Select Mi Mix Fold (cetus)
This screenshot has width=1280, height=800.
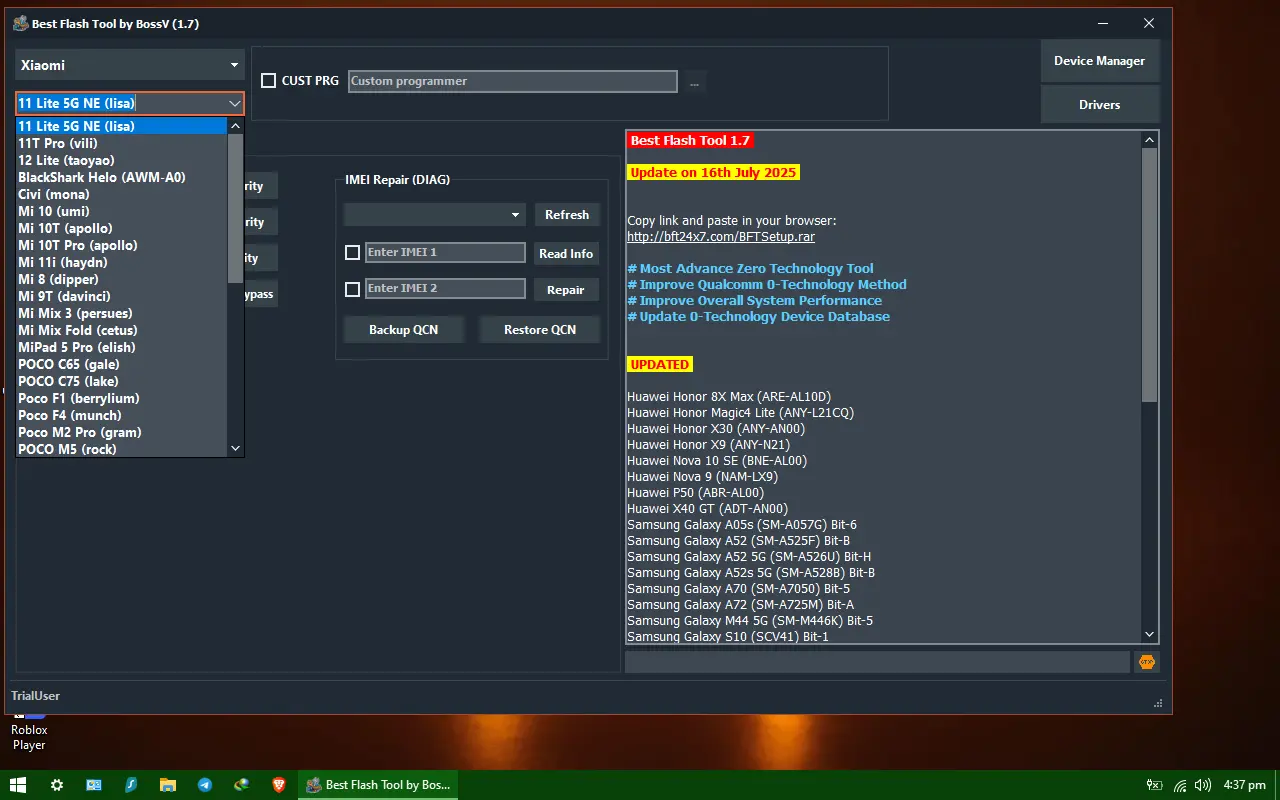point(122,330)
